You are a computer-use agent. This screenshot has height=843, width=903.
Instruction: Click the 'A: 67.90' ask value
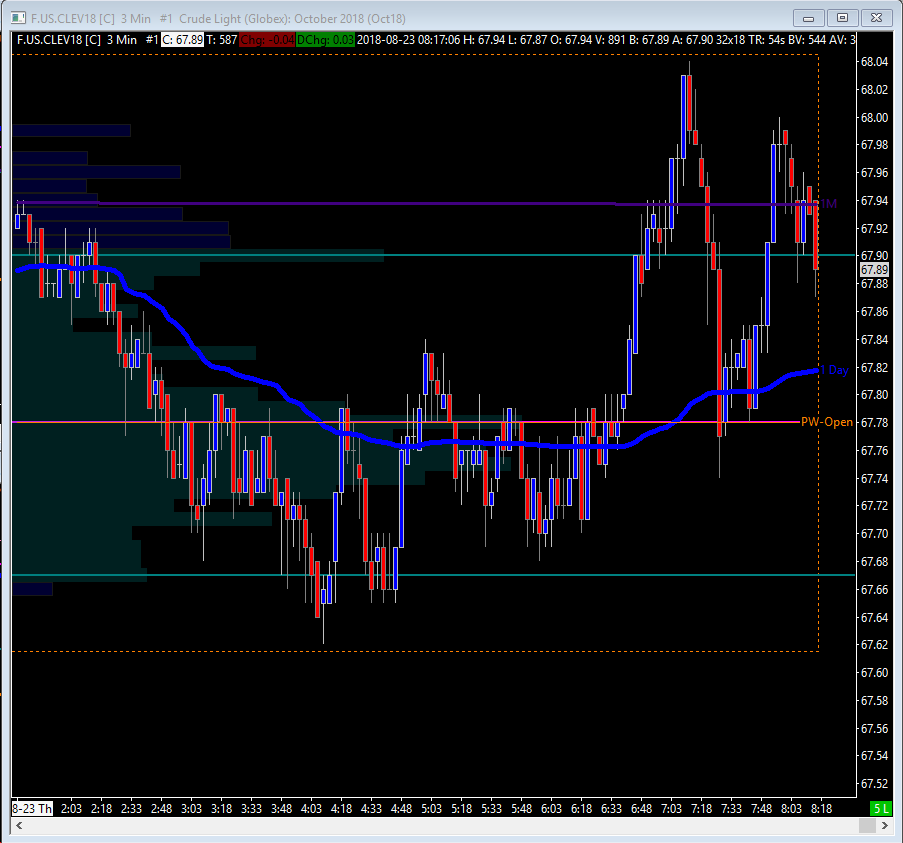coord(692,40)
